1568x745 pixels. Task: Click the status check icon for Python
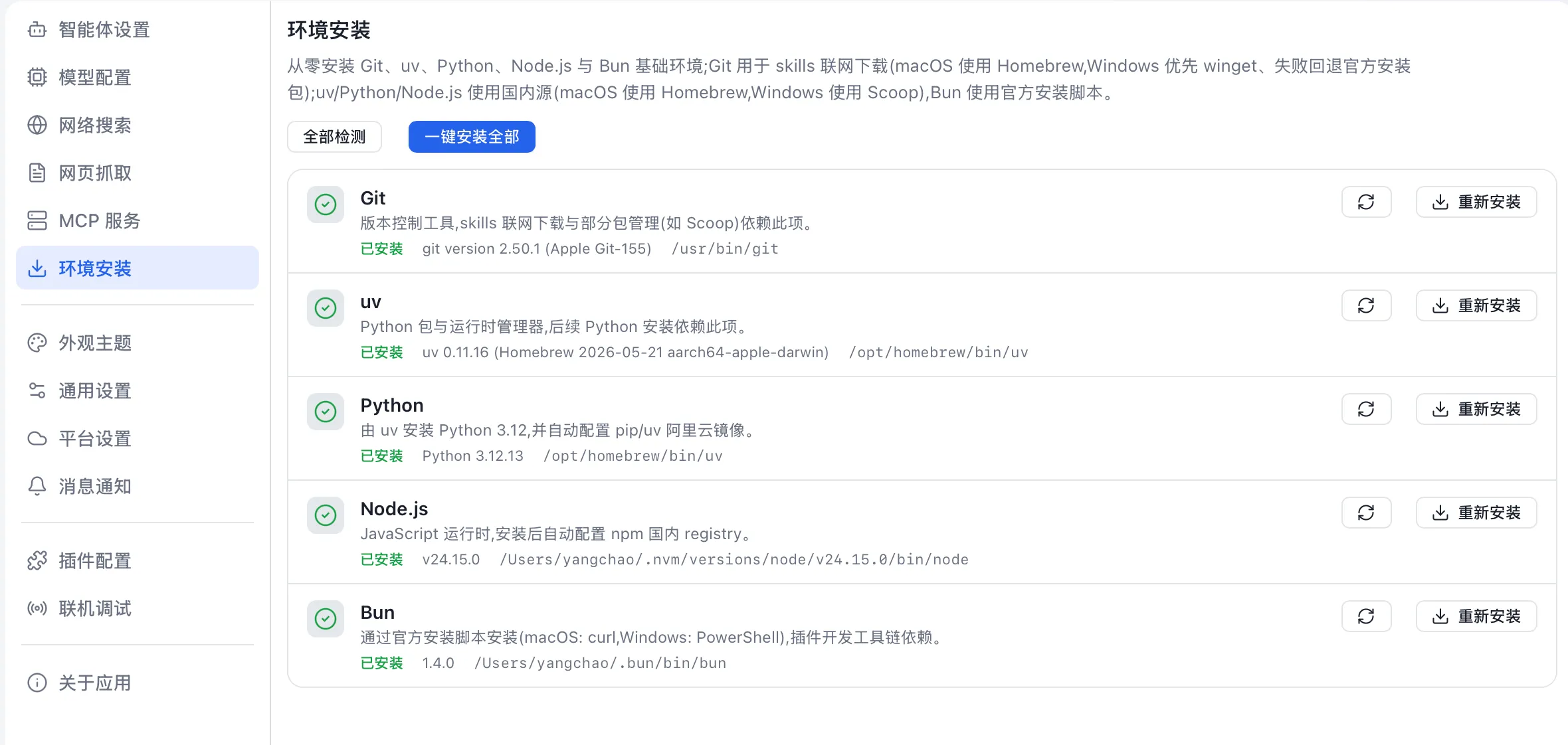[x=326, y=412]
